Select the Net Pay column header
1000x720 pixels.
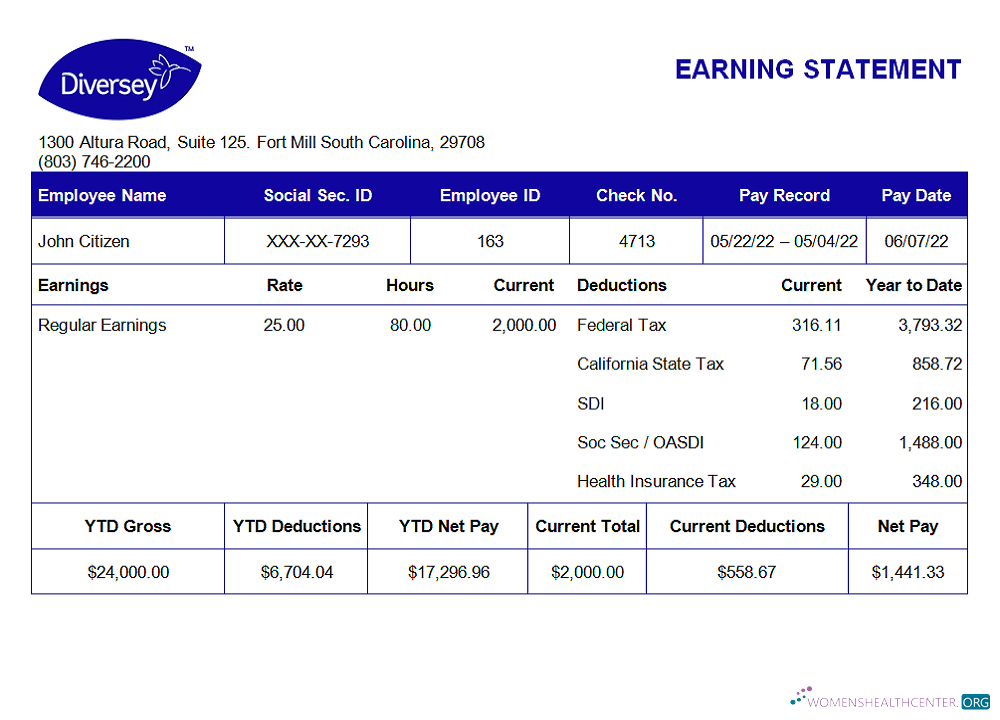[x=907, y=525]
